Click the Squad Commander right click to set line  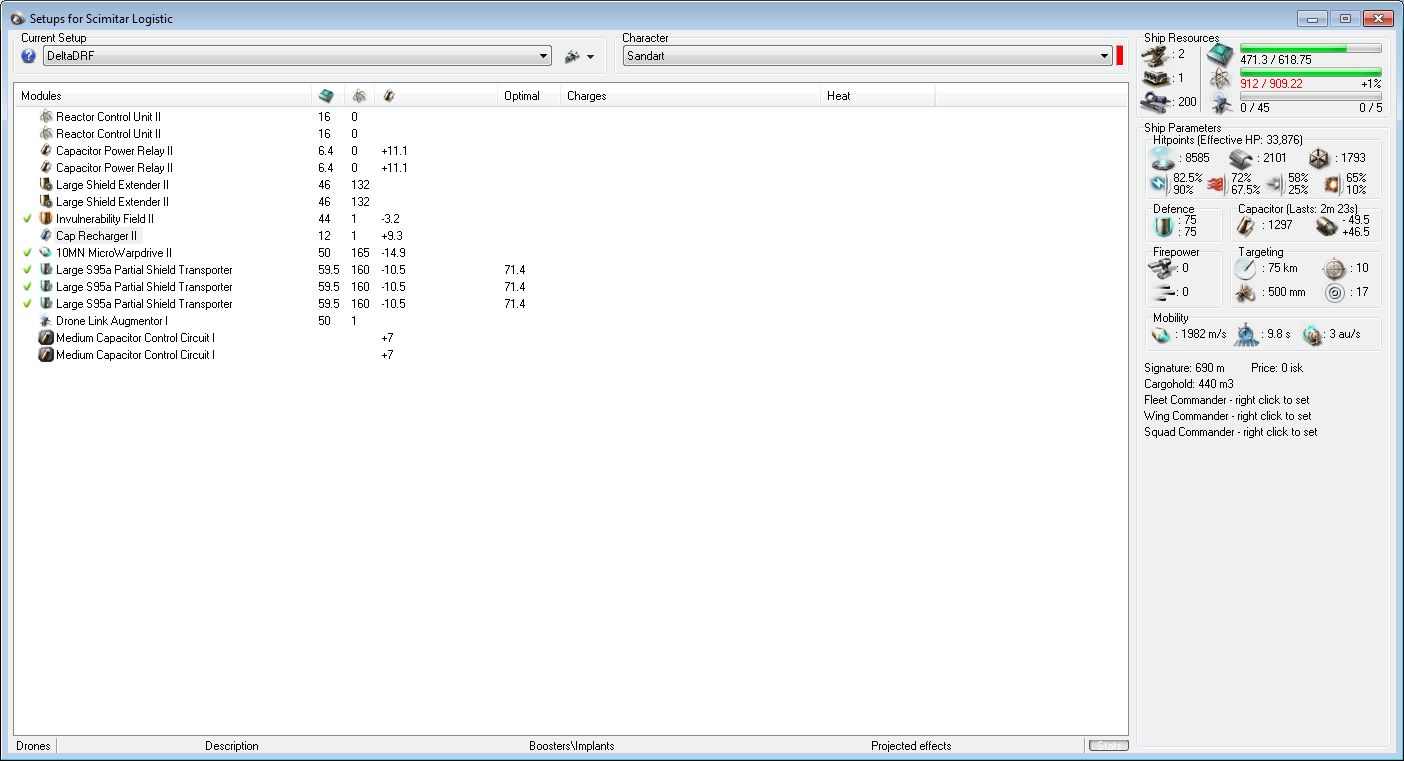point(1231,432)
